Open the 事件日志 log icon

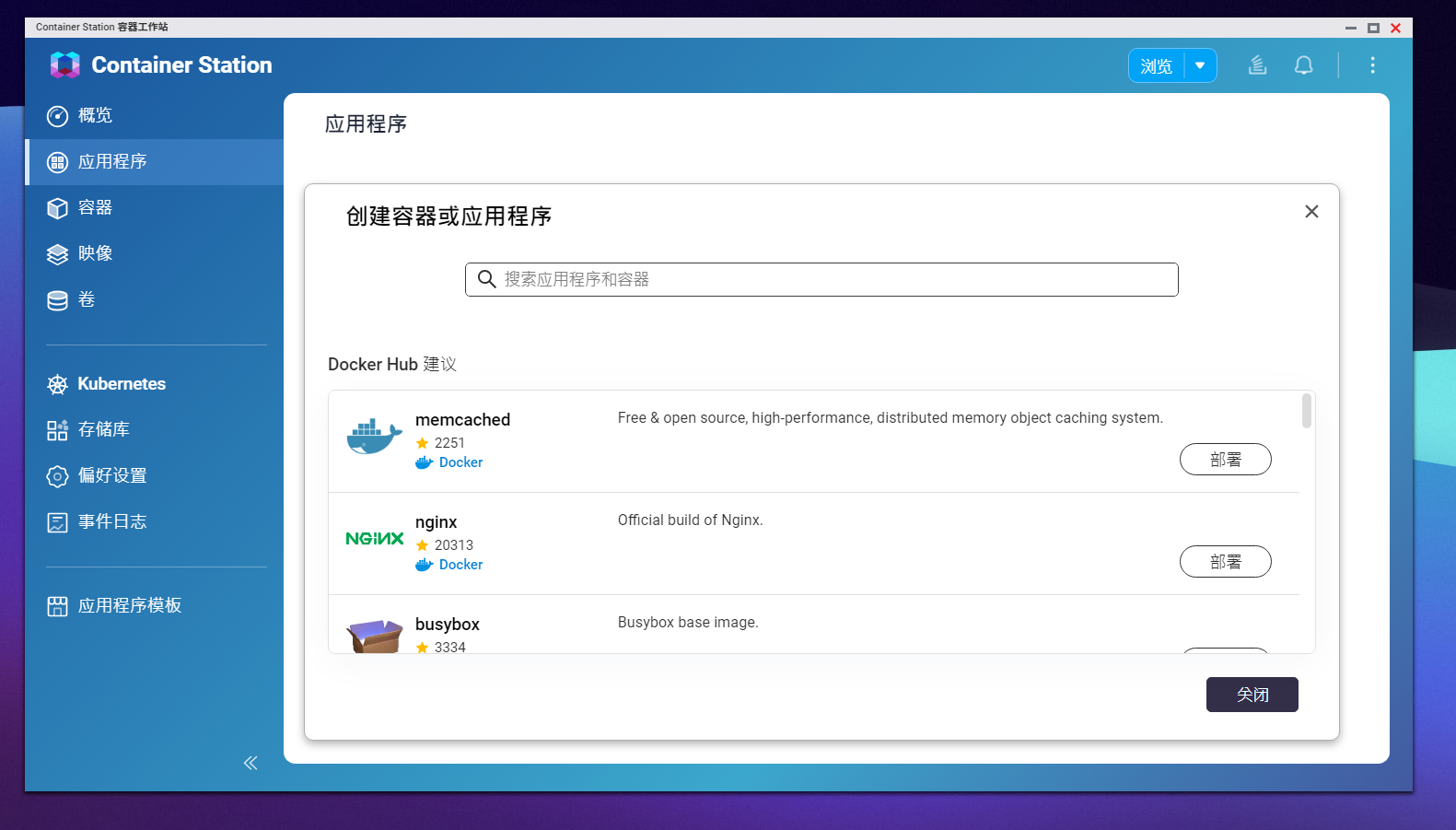click(57, 522)
